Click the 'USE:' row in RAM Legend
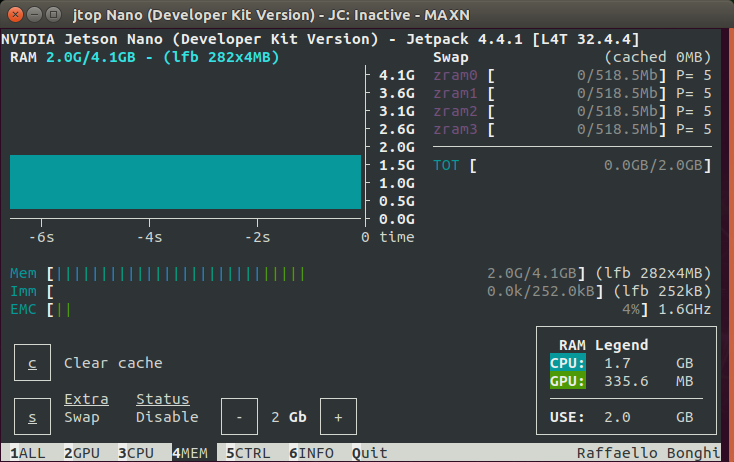Viewport: 734px width, 462px height. [x=622, y=417]
